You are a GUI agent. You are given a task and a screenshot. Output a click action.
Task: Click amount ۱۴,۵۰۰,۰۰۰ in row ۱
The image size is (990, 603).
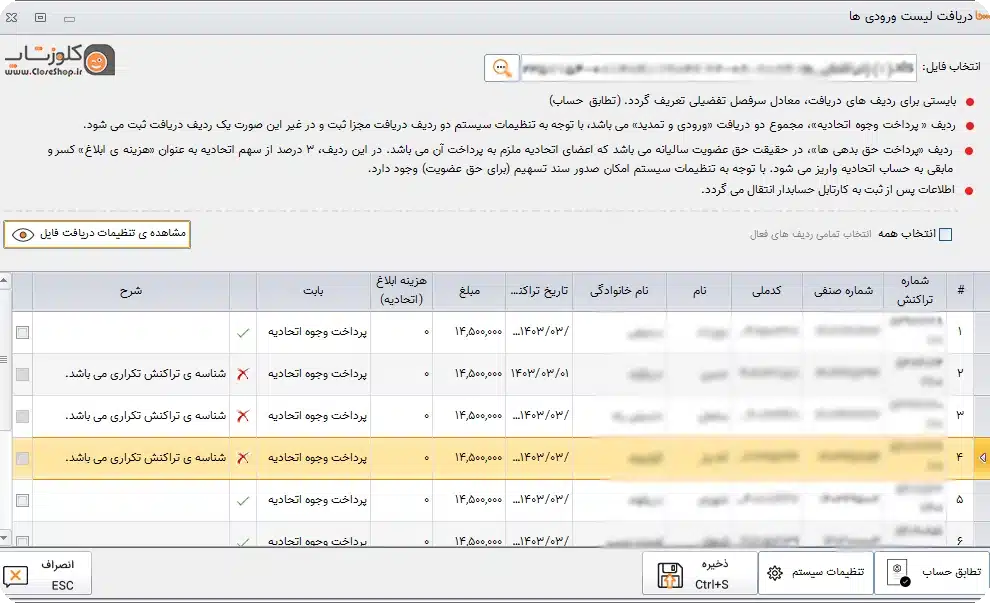tap(479, 331)
